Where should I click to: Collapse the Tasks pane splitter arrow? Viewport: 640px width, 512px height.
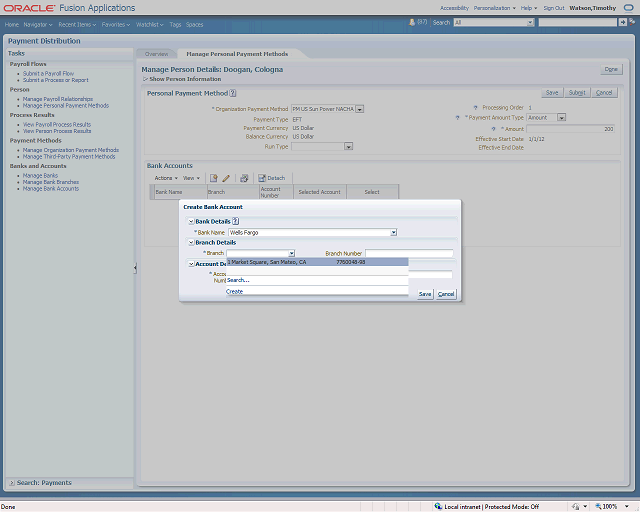(135, 268)
